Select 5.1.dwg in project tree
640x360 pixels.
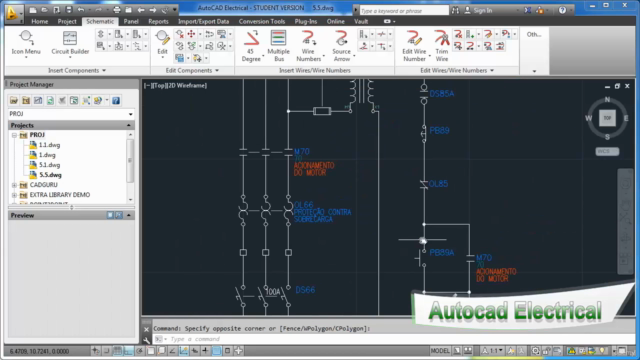pos(49,165)
